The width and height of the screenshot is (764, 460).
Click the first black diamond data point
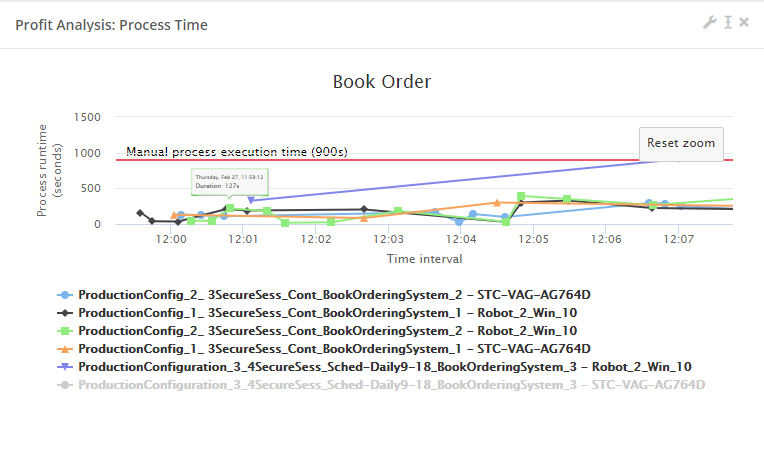(140, 213)
